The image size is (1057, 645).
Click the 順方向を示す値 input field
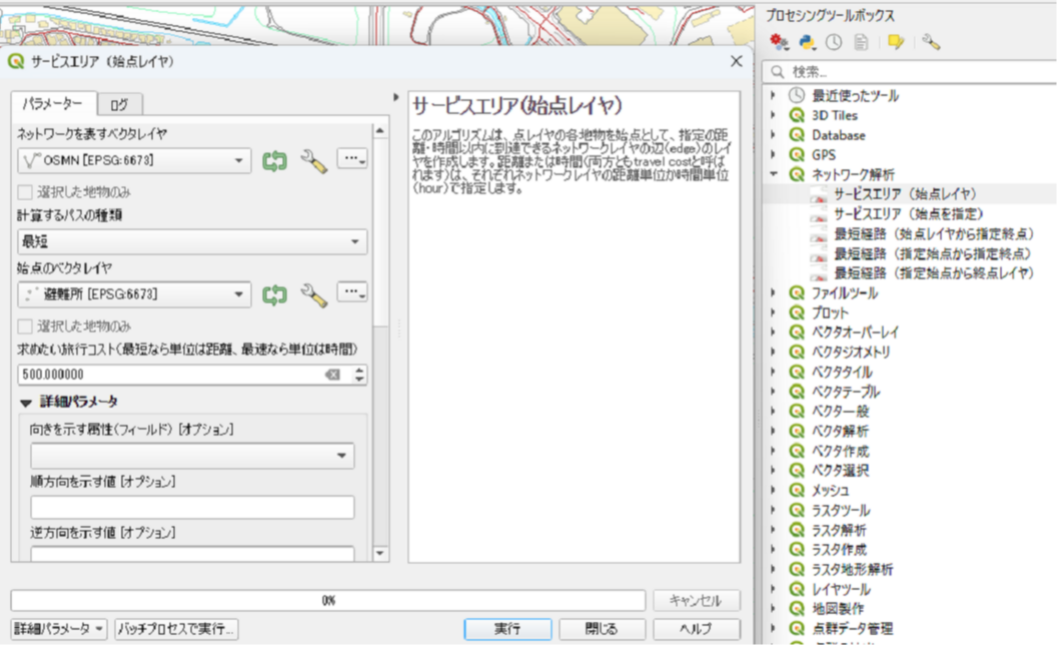coord(192,508)
